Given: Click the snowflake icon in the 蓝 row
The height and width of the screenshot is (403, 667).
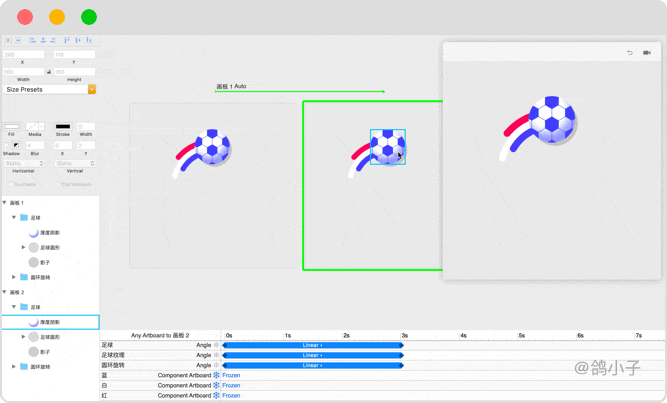Looking at the screenshot, I should pyautogui.click(x=217, y=375).
